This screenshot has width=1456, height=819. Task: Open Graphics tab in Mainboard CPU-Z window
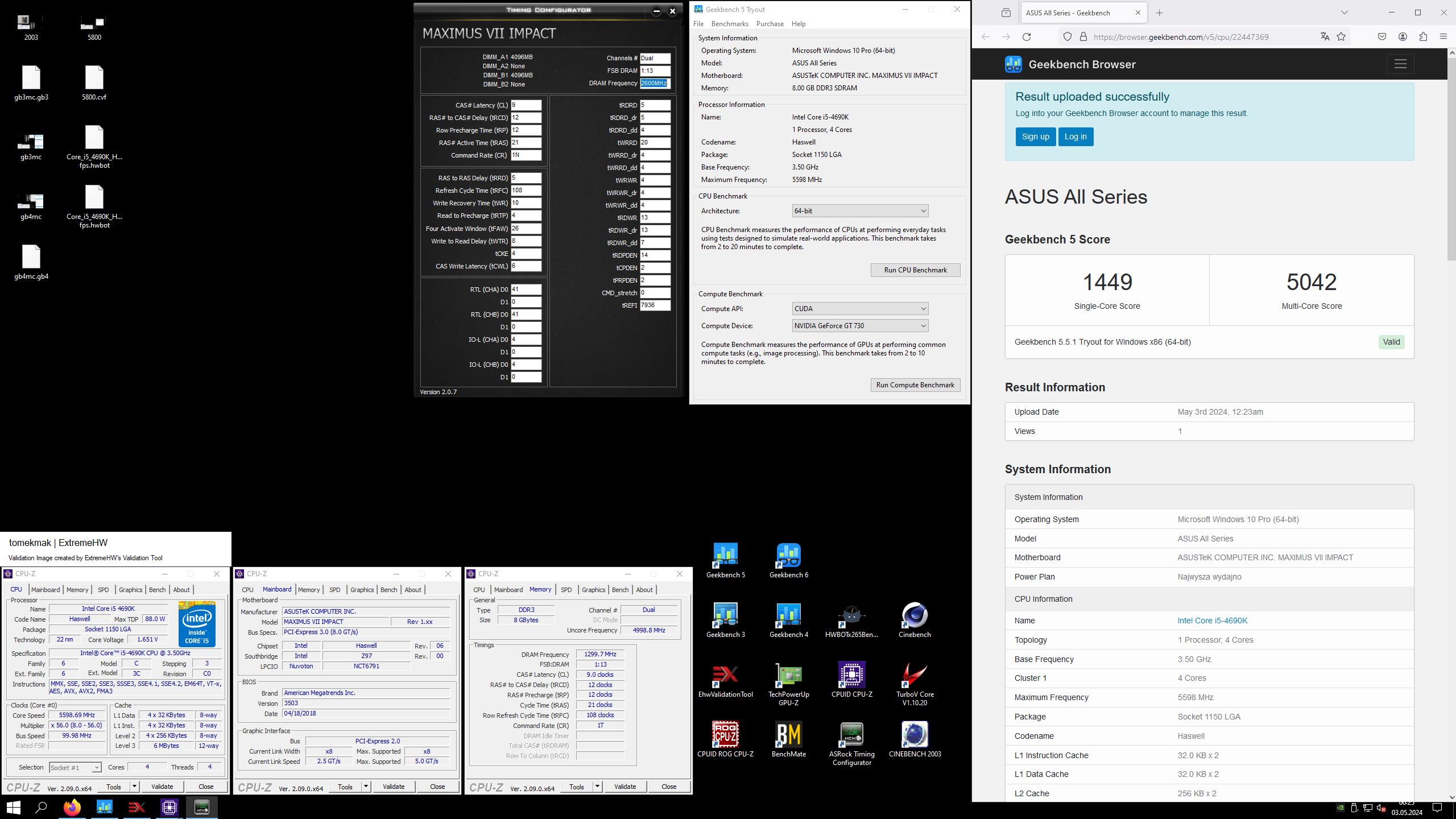click(x=362, y=590)
